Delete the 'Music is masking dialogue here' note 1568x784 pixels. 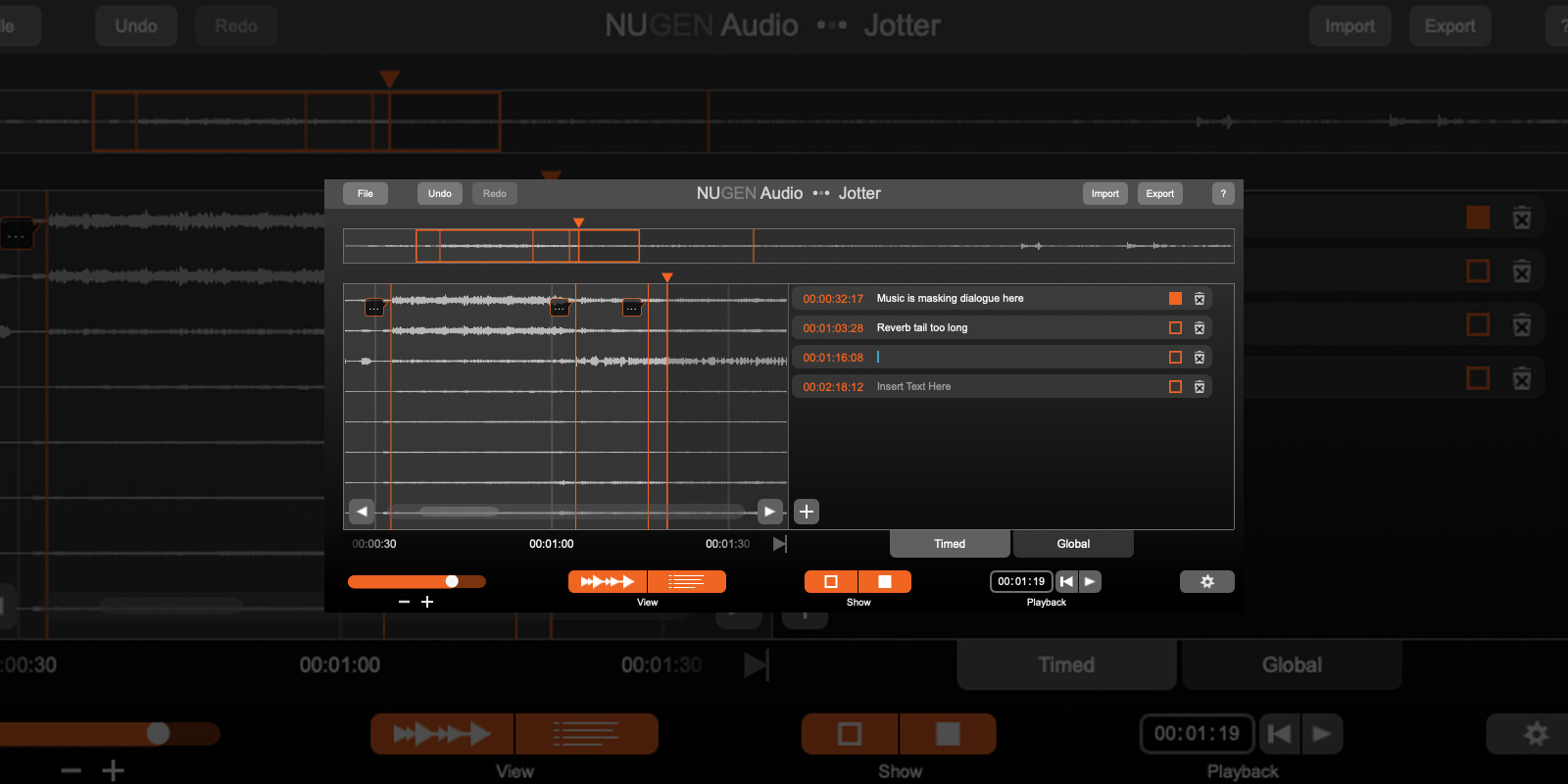1200,299
